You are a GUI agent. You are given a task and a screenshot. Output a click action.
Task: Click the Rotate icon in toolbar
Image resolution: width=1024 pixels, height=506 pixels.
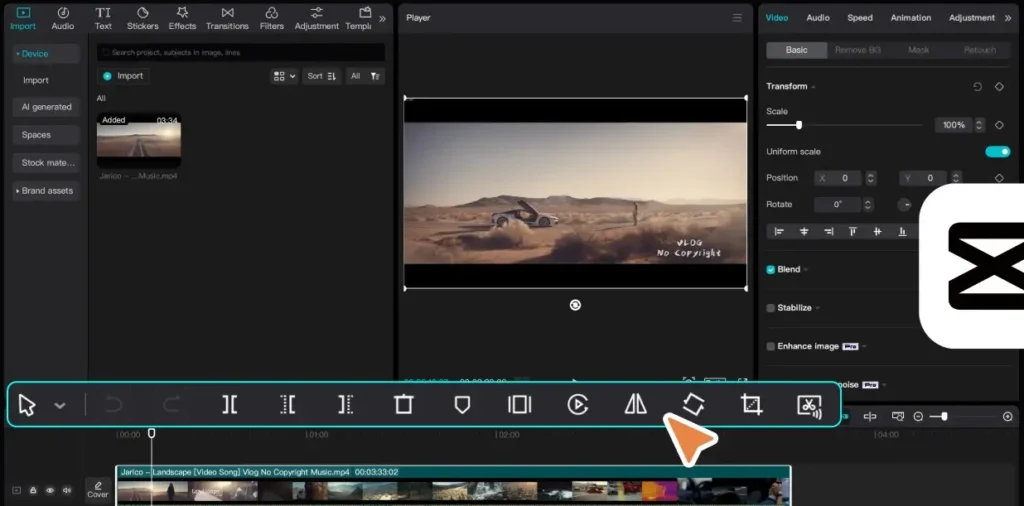(x=694, y=405)
